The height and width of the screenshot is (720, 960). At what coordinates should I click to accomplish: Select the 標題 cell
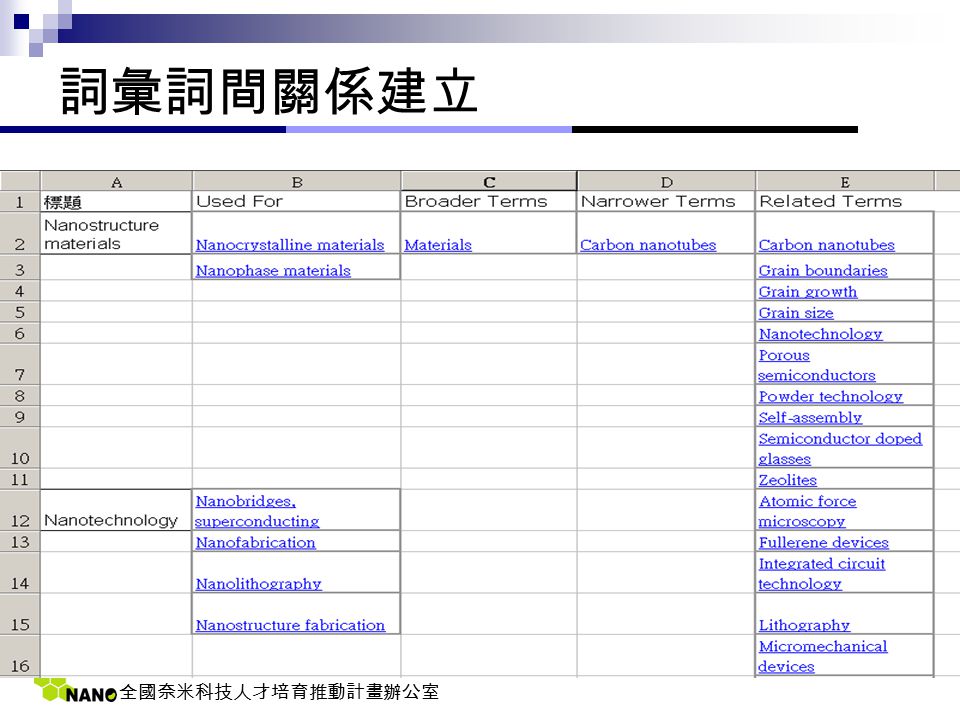[x=116, y=201]
